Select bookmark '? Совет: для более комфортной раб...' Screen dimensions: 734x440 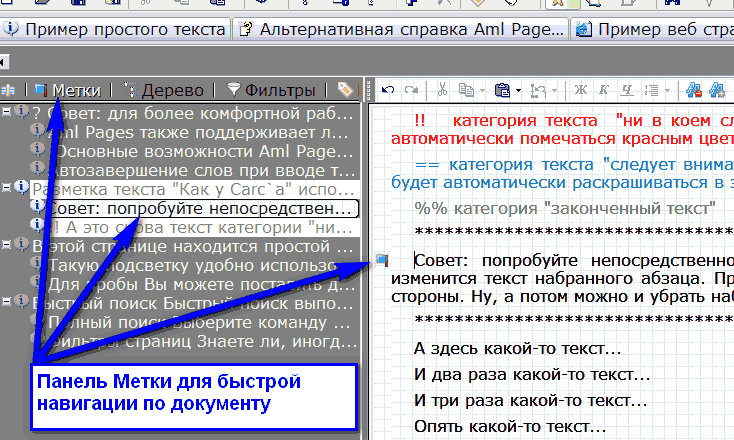[x=192, y=113]
